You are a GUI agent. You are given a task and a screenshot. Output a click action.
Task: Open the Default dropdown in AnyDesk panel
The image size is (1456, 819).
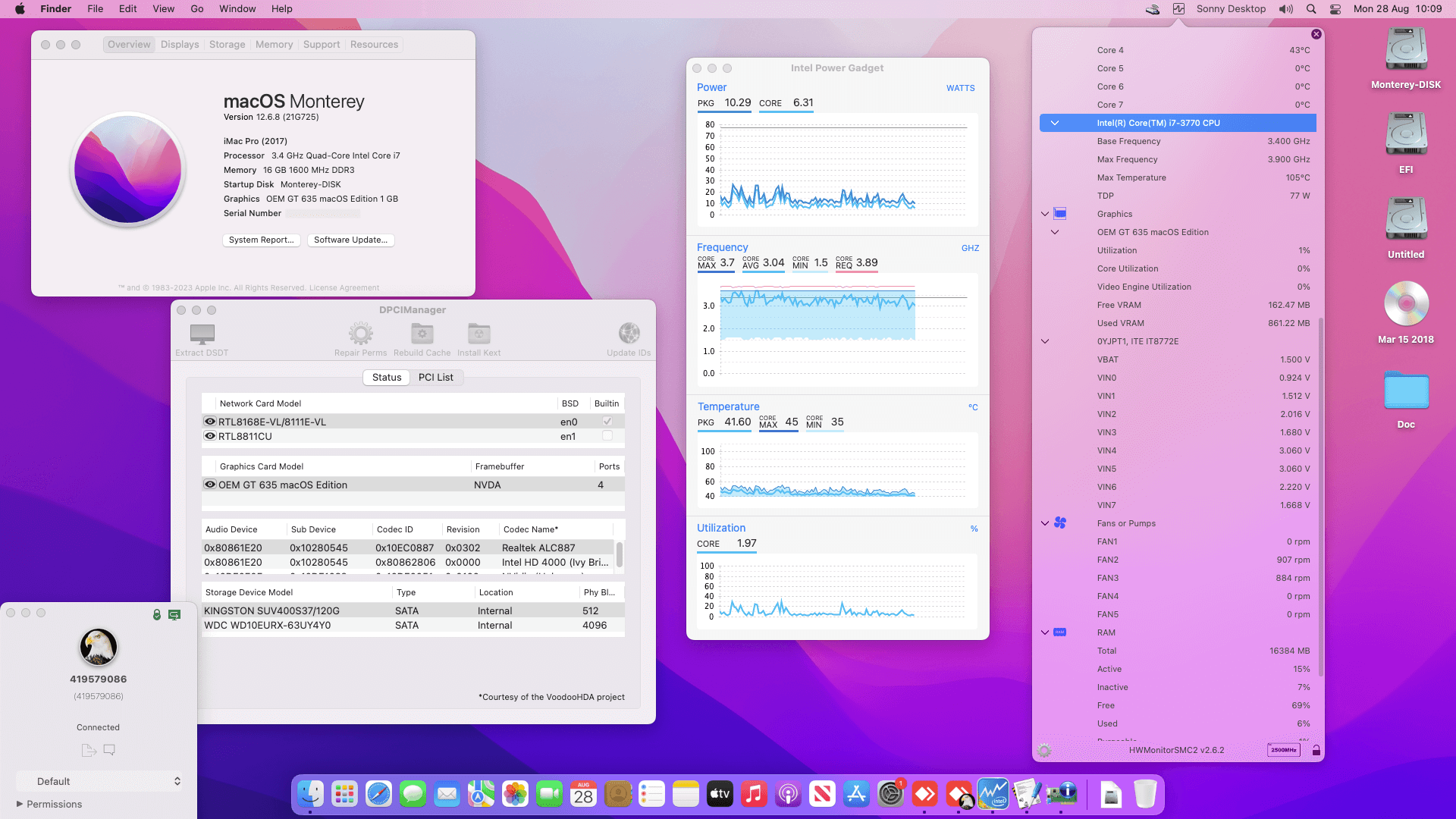click(99, 781)
